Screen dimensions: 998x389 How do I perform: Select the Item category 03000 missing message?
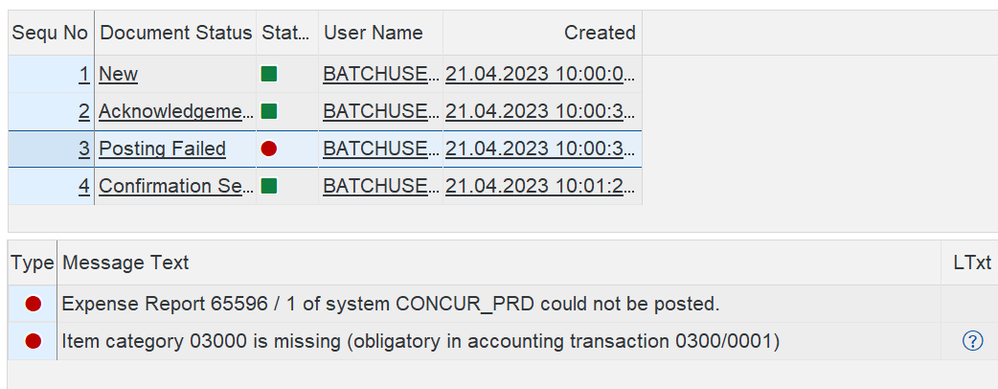[x=421, y=342]
